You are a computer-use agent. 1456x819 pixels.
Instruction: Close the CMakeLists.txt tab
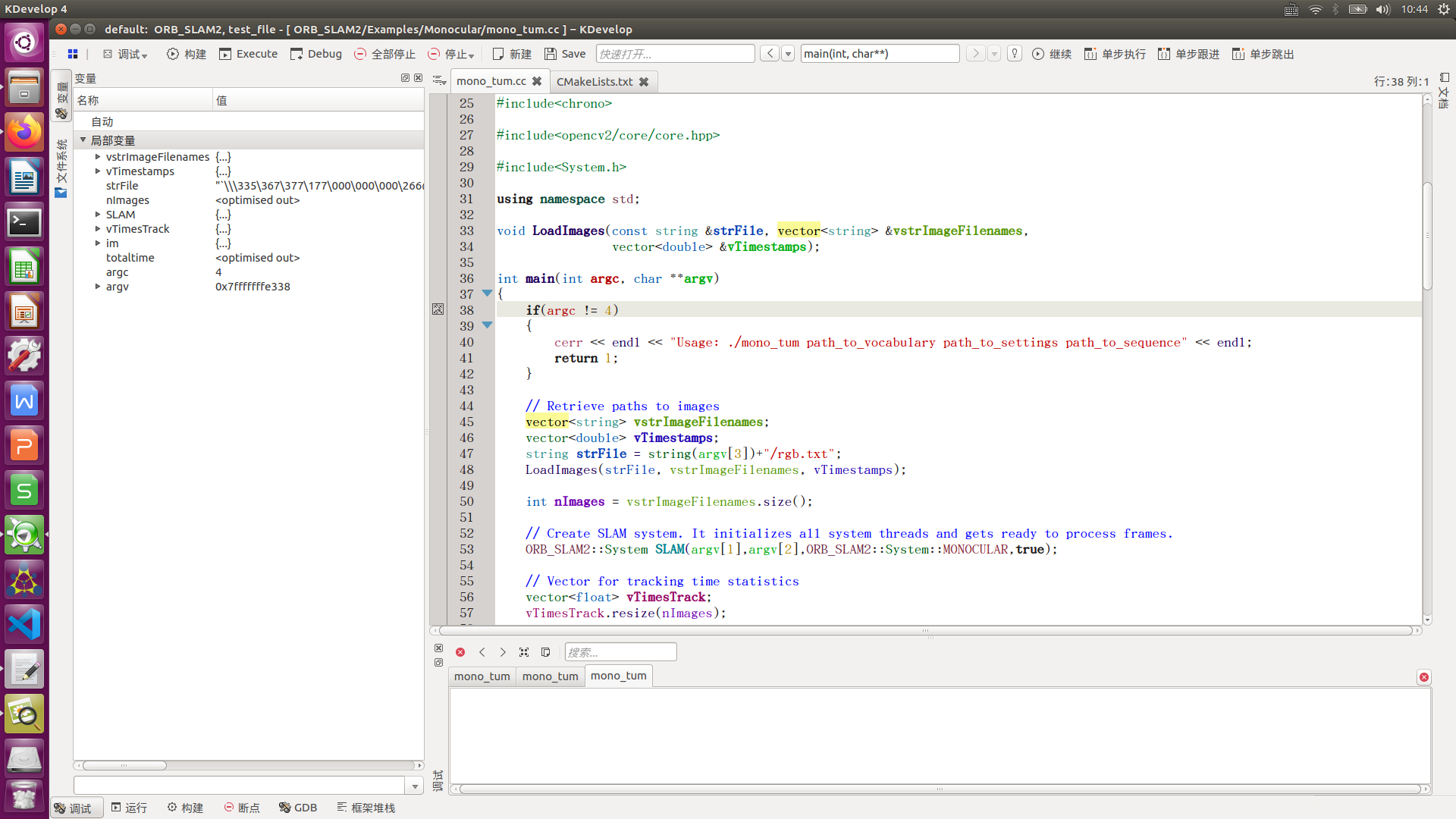pos(644,81)
